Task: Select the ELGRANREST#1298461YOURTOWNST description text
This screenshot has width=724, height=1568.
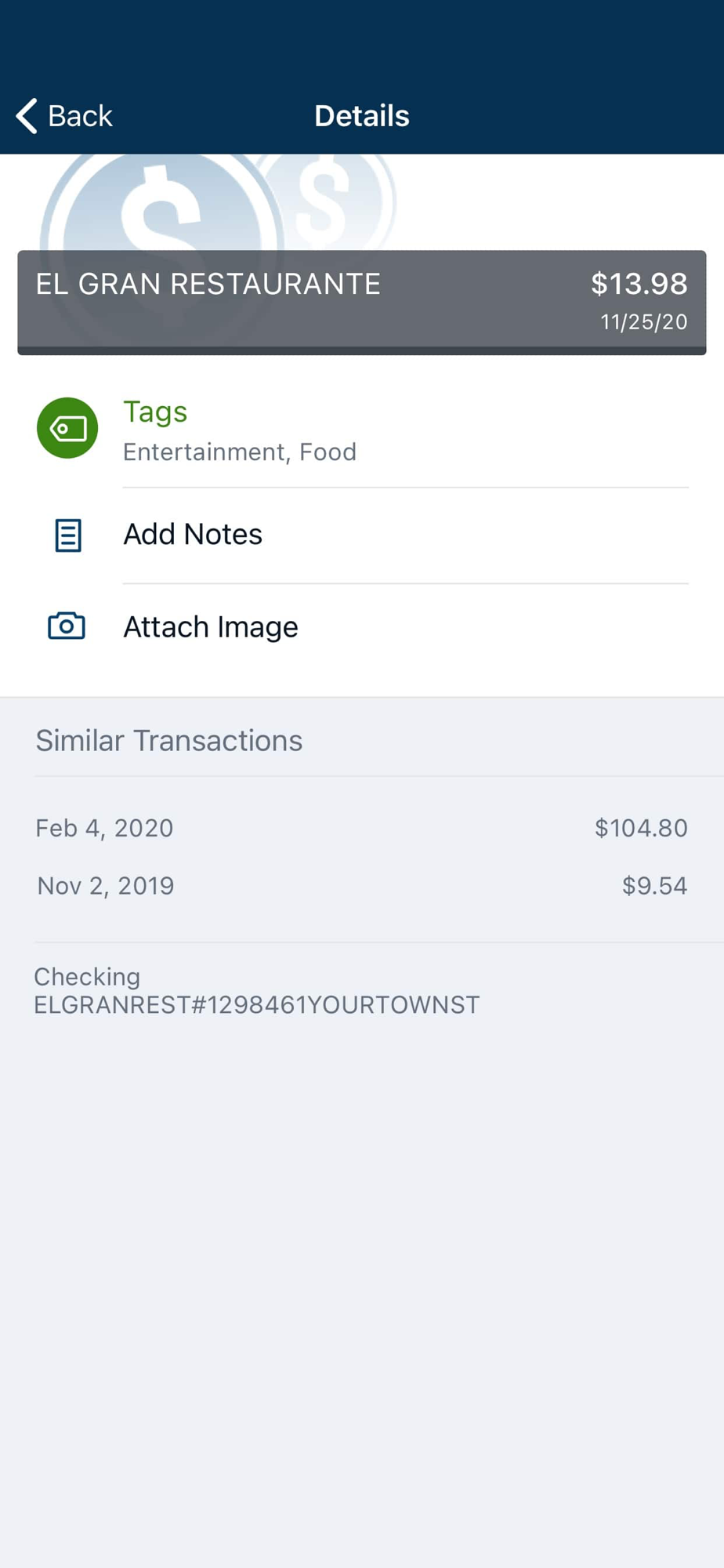Action: (256, 1005)
